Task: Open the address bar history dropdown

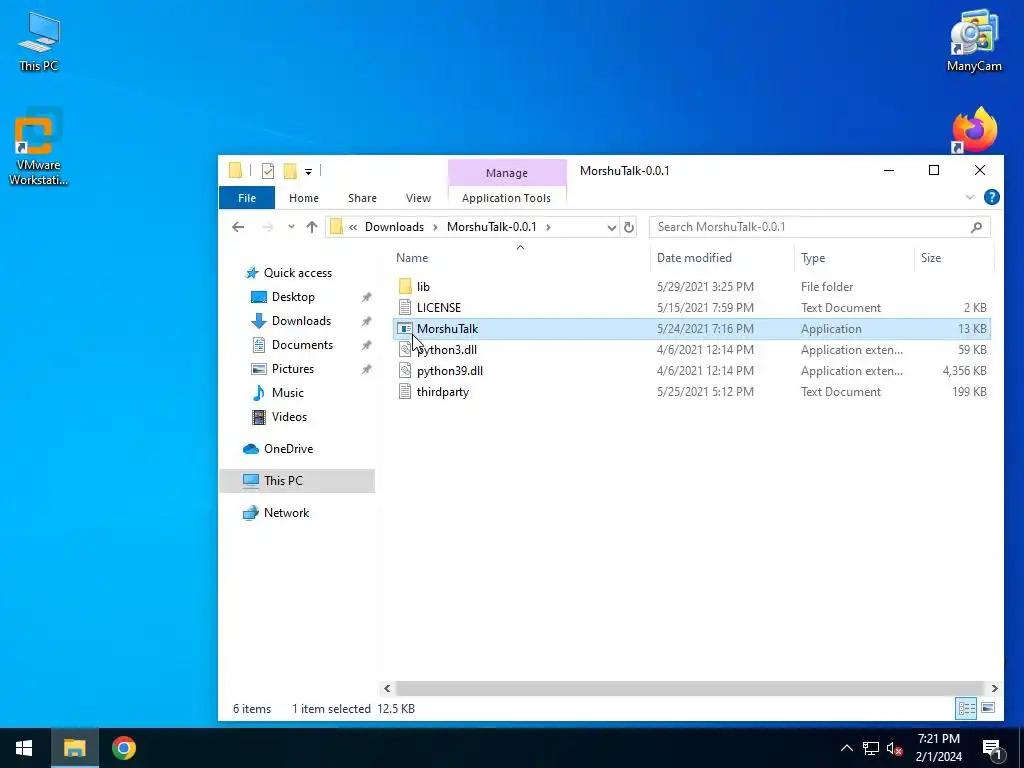Action: click(611, 227)
